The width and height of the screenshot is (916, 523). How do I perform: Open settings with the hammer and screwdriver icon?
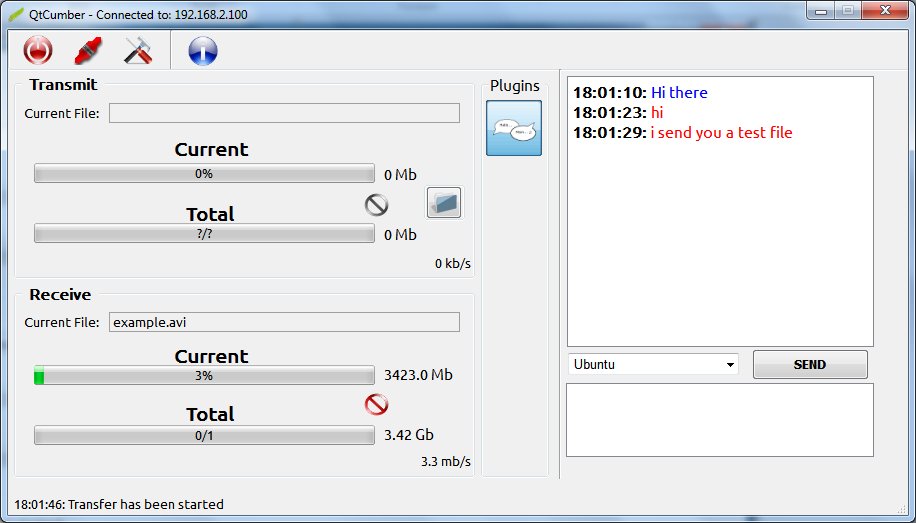(x=138, y=50)
